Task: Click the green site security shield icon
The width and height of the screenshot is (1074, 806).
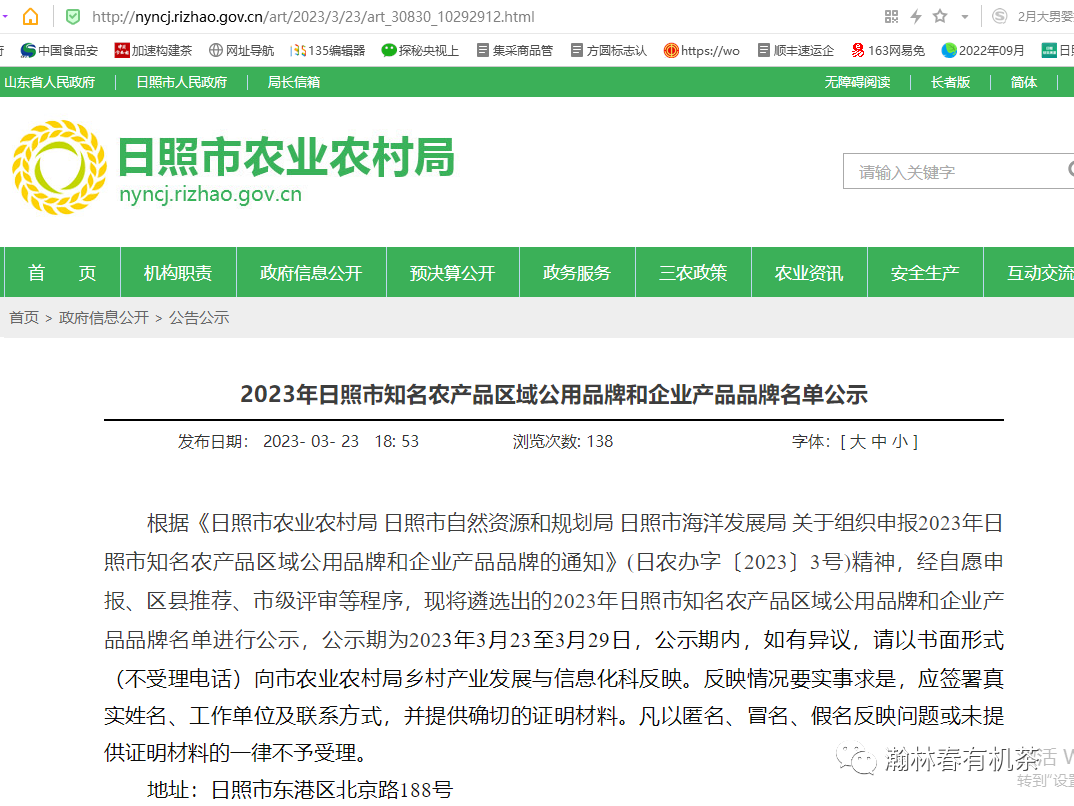Action: pyautogui.click(x=72, y=16)
